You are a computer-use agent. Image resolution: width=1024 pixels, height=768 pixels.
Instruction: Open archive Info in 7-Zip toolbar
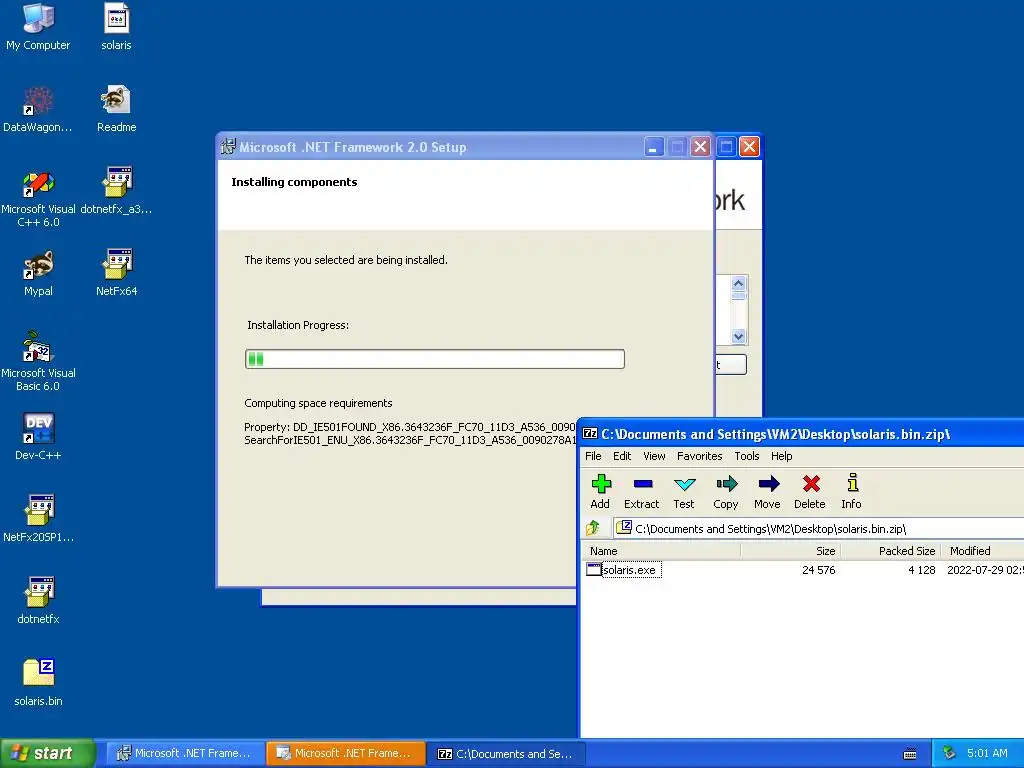[x=852, y=491]
